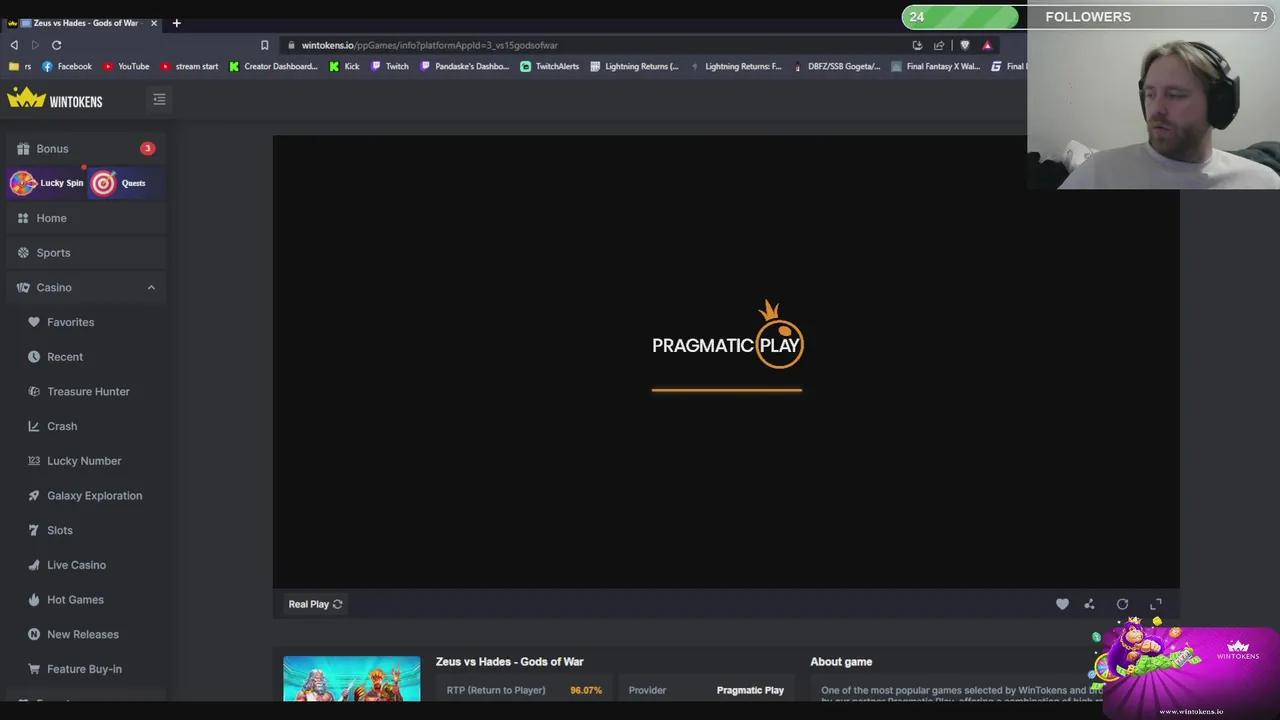Open Treasure Hunter game category
Screen dimensions: 1280x720
click(x=86, y=392)
